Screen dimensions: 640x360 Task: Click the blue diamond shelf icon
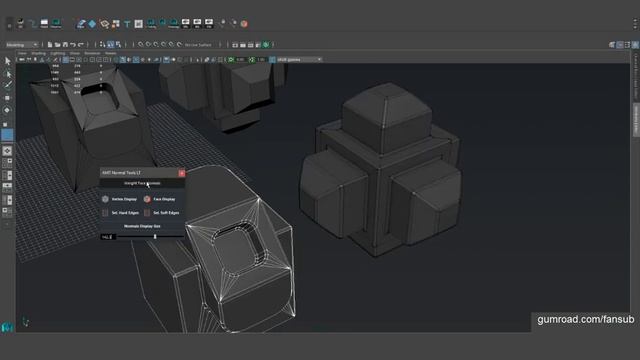point(92,24)
